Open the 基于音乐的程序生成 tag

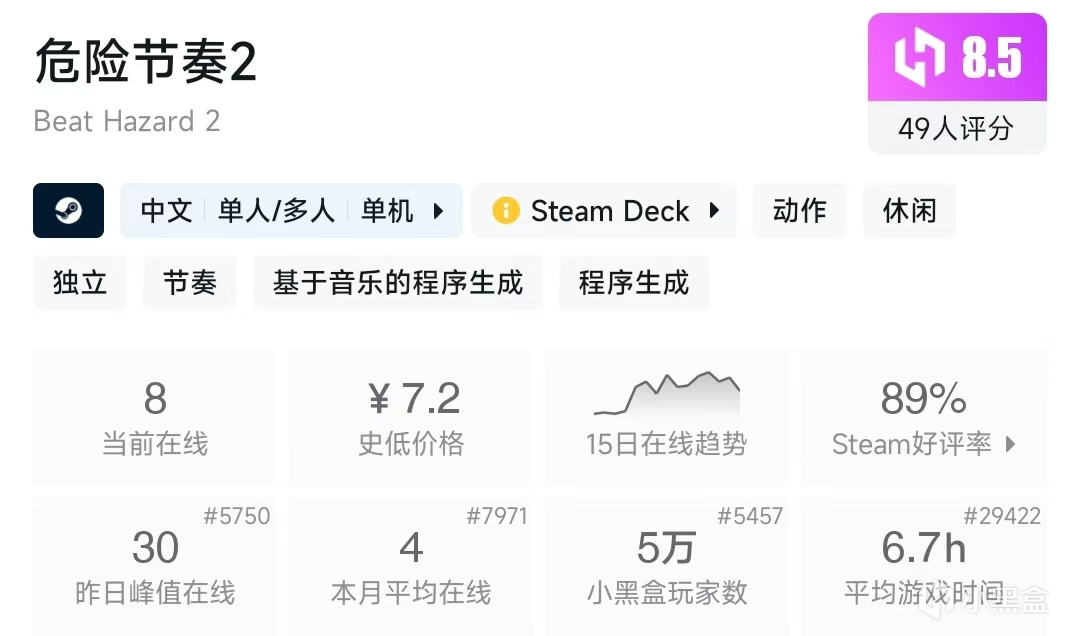coord(398,283)
